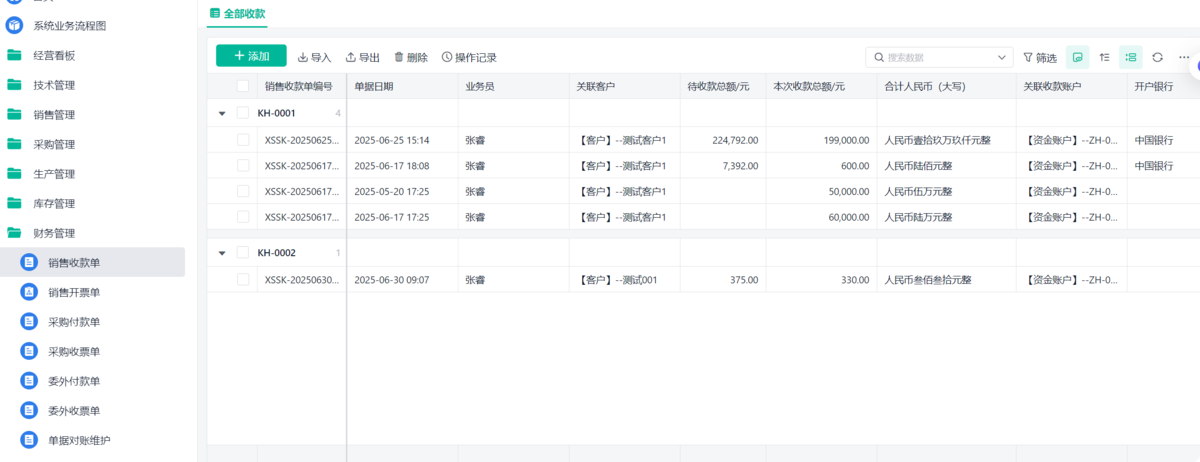The height and width of the screenshot is (462, 1200).
Task: Tick the select-all checkbox in table header
Action: [243, 87]
